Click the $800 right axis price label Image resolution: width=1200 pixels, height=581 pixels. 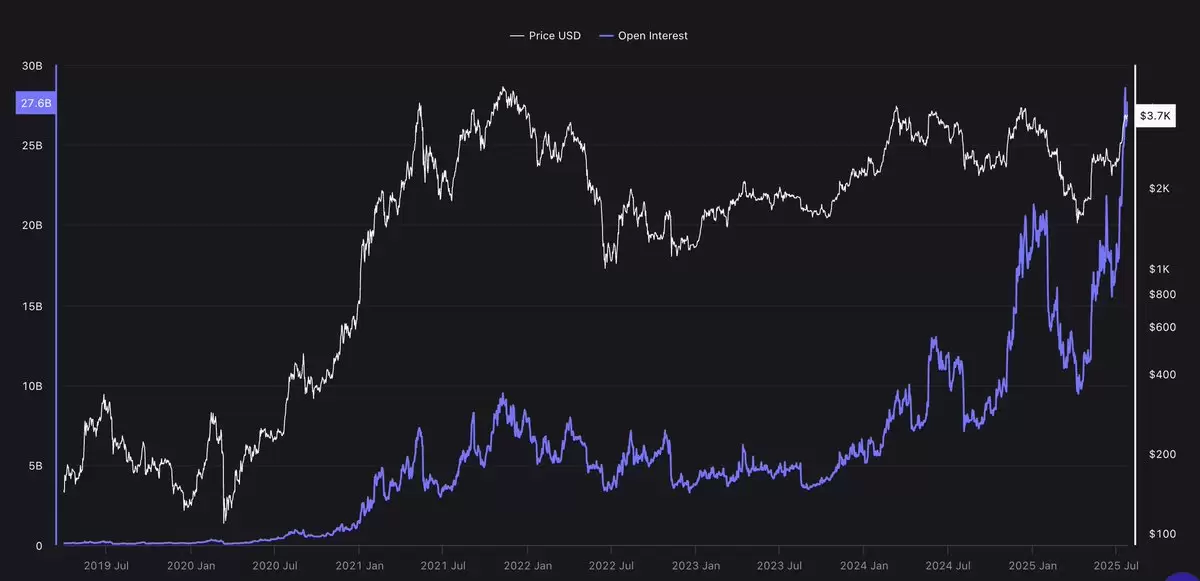(x=1161, y=294)
